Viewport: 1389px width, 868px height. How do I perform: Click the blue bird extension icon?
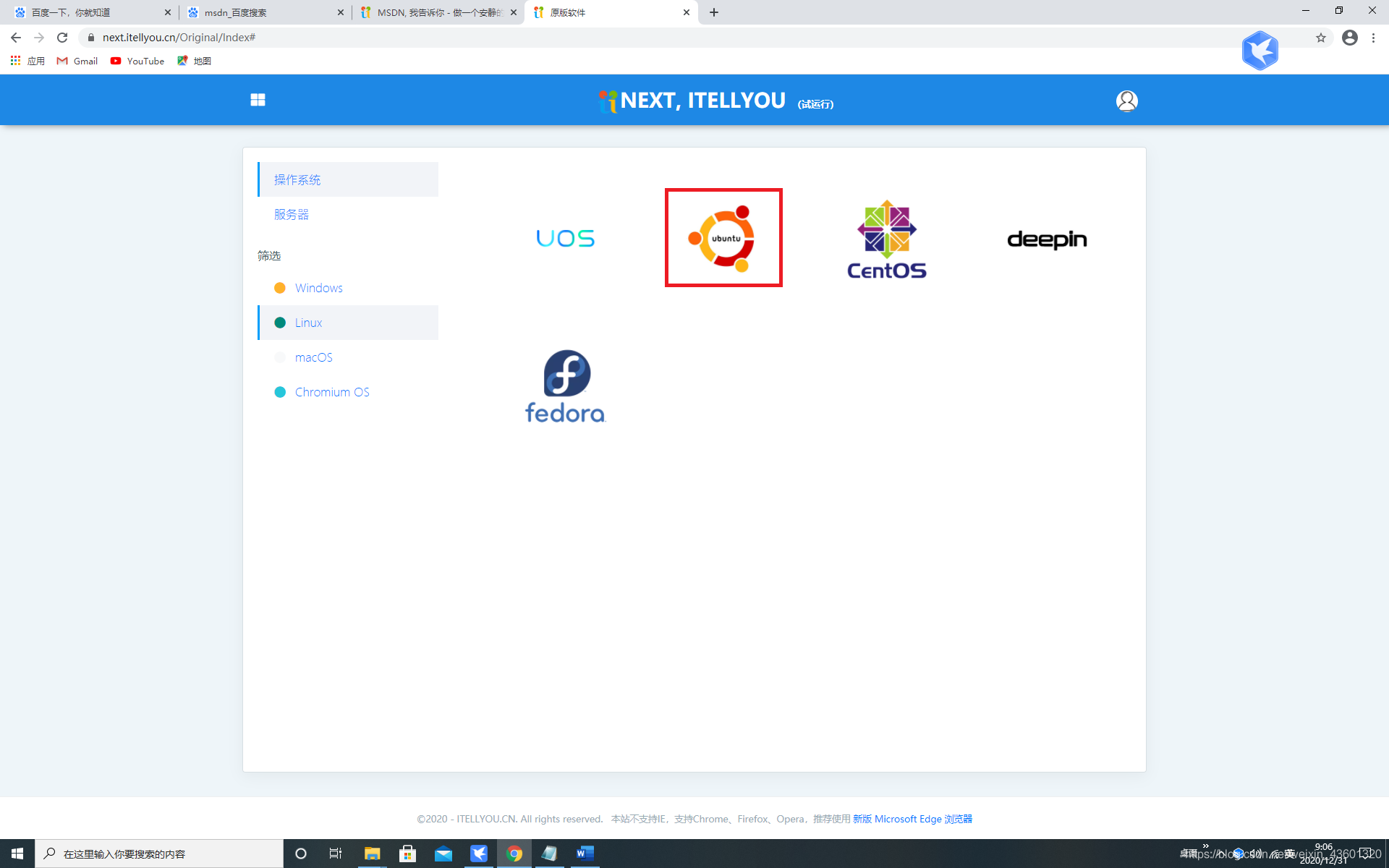(1260, 51)
